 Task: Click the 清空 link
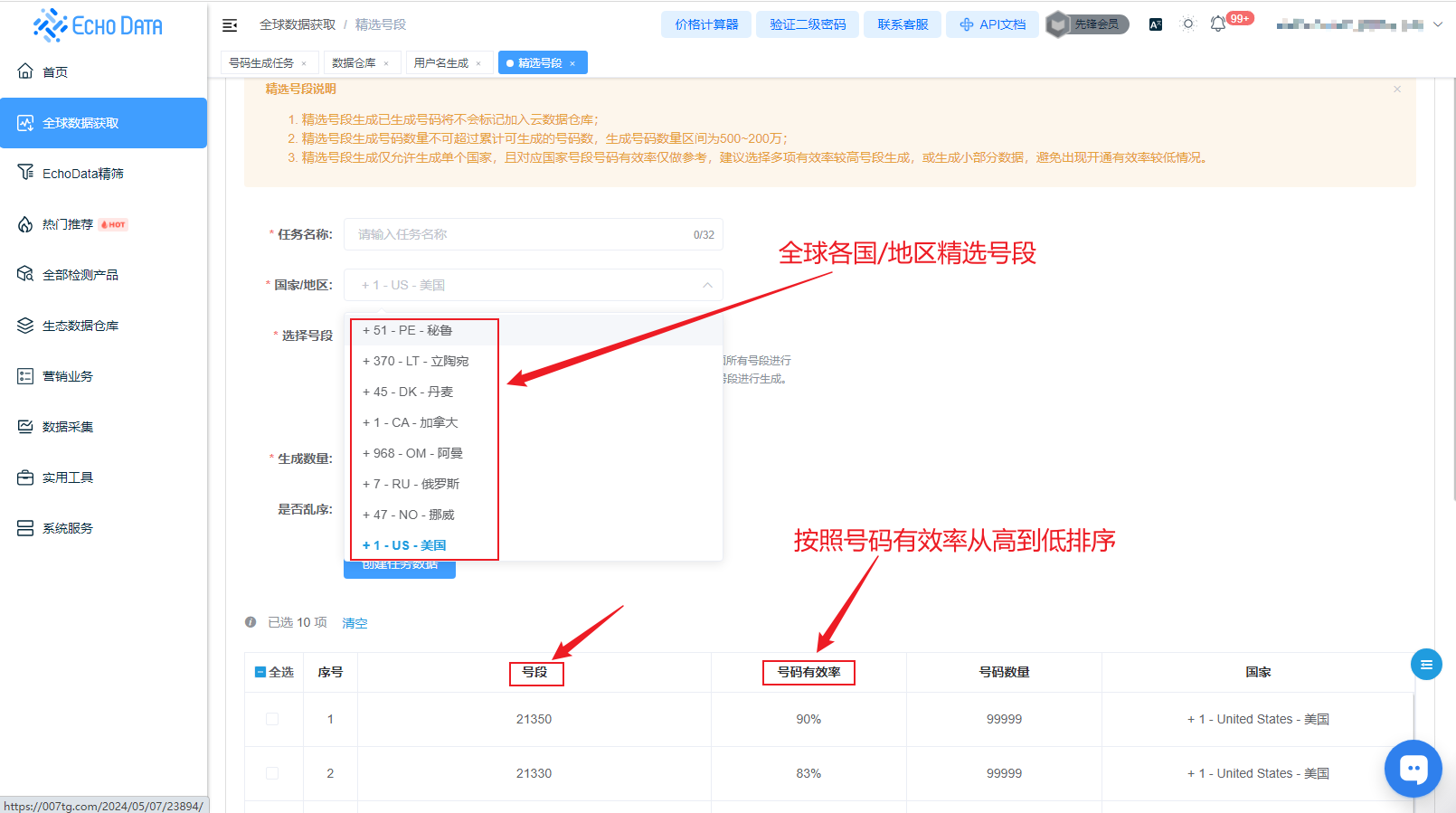pos(355,623)
